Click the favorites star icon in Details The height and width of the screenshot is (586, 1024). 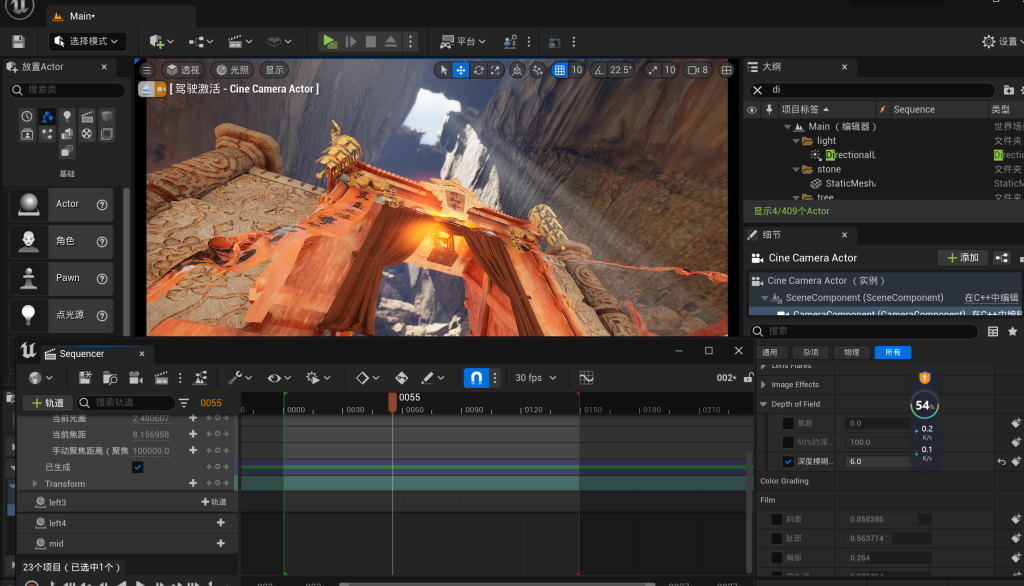pos(1012,332)
